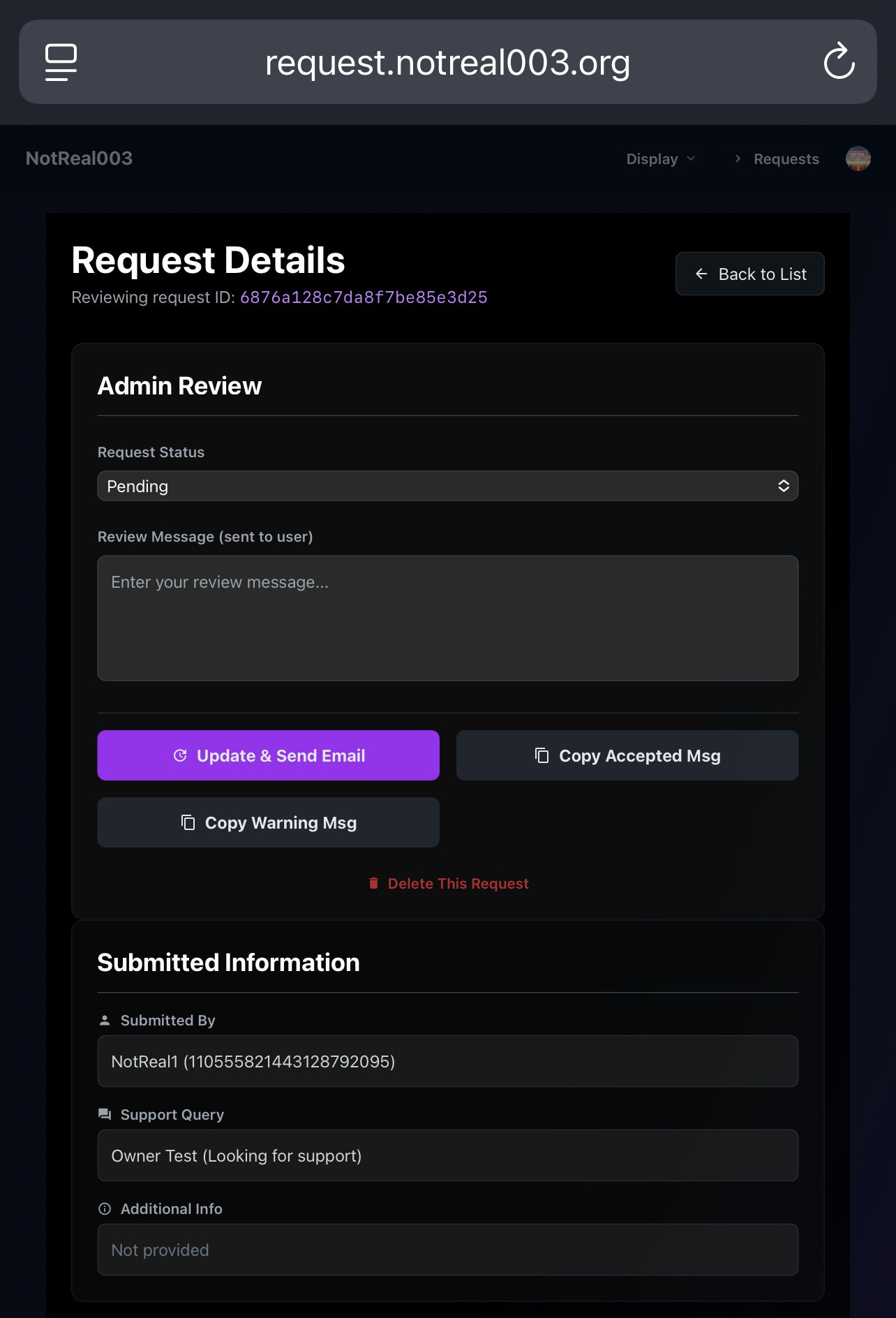Open the reader/page menu icon in address bar

click(61, 62)
